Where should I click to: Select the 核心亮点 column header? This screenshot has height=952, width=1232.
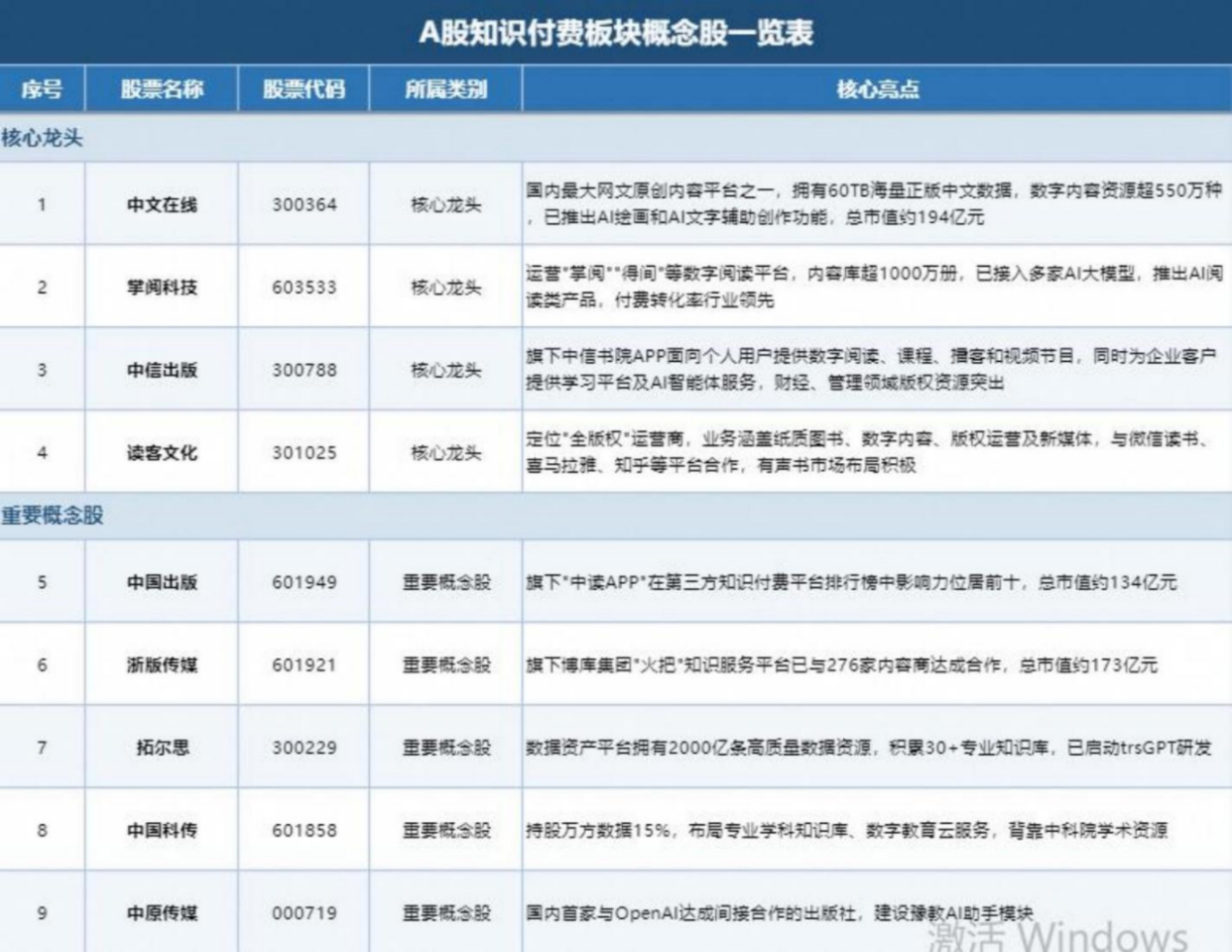(877, 89)
